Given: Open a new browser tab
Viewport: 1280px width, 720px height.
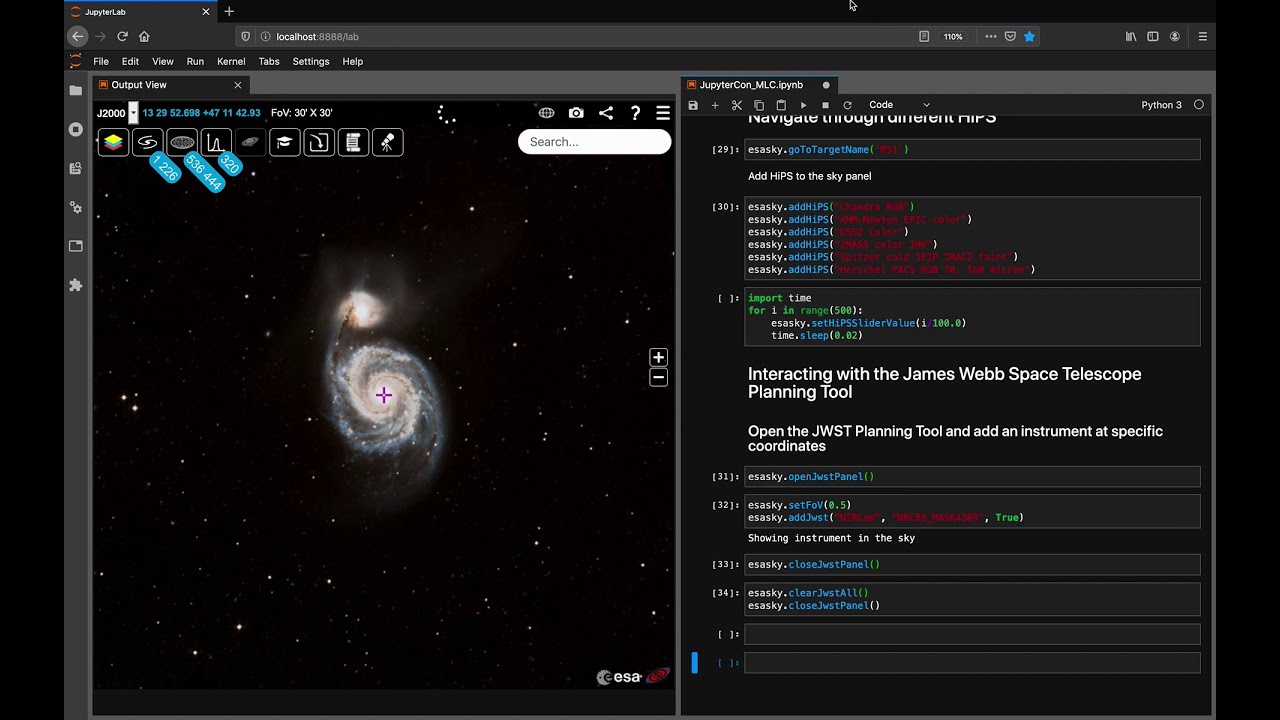Looking at the screenshot, I should tap(229, 11).
